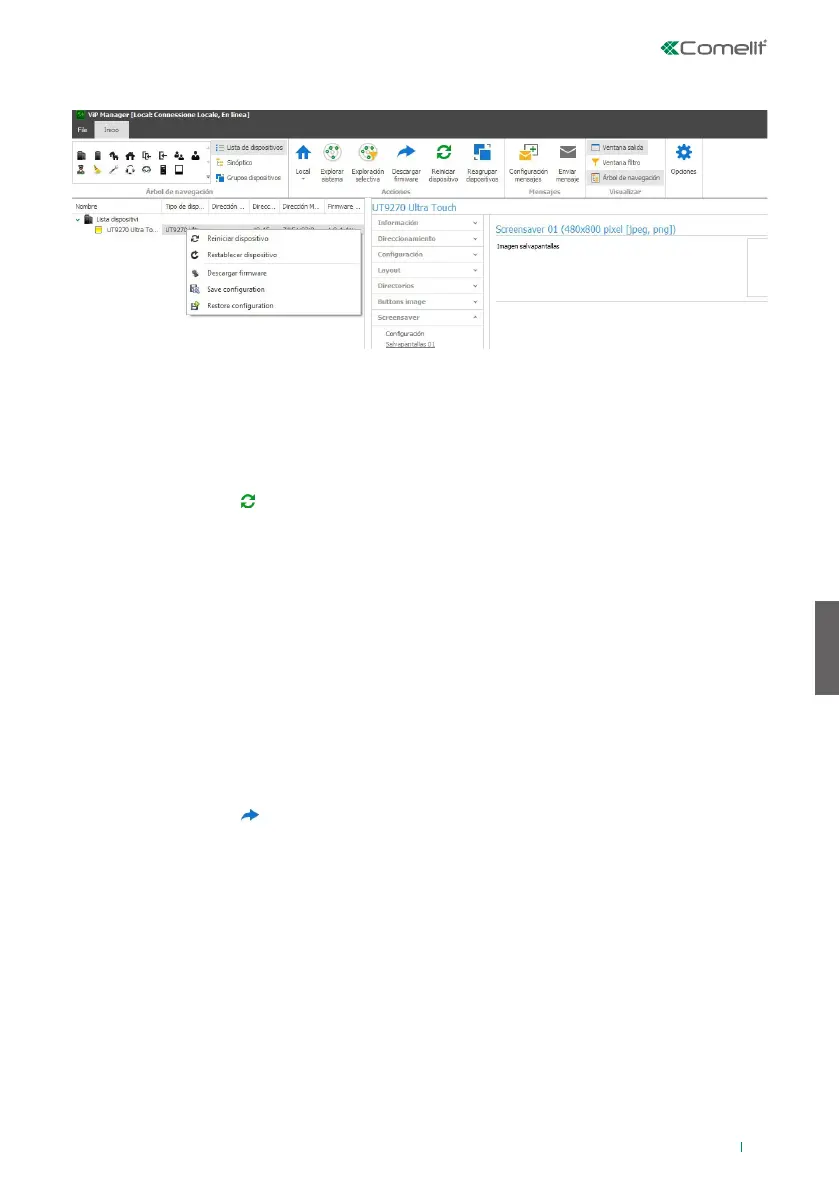The width and height of the screenshot is (839, 1191).
Task: Open Configuración item under Screensaver
Action: pyautogui.click(x=405, y=333)
